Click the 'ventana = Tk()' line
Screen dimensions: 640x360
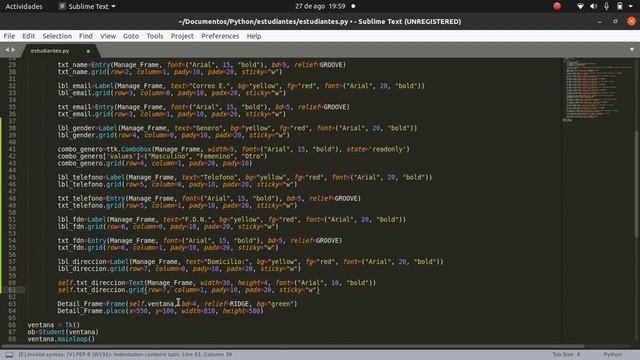pos(53,325)
